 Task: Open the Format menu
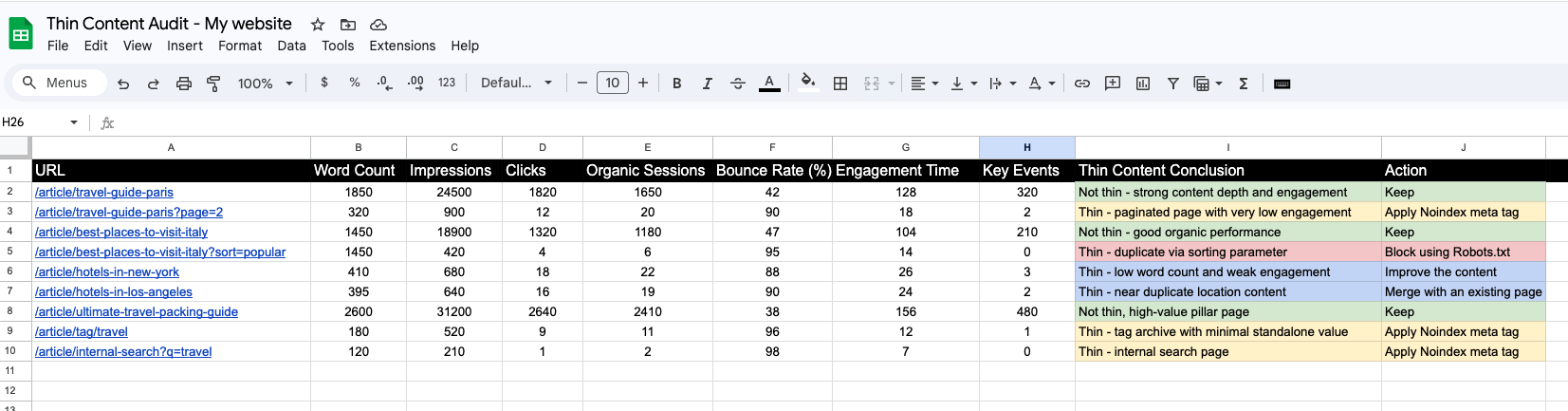click(240, 46)
